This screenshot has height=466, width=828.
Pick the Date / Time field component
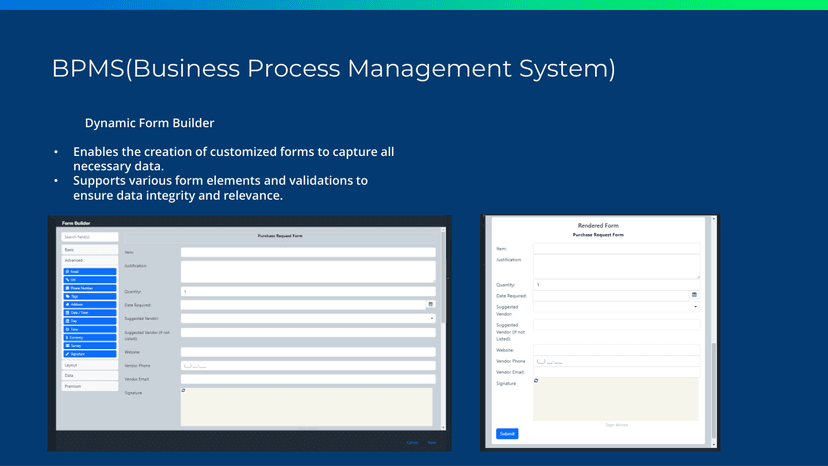click(89, 313)
